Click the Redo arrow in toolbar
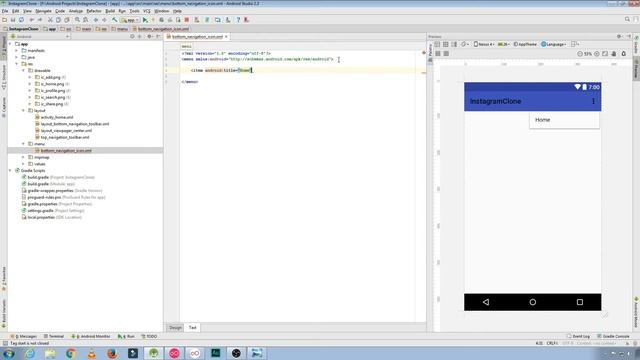The width and height of the screenshot is (640, 360). (40, 20)
